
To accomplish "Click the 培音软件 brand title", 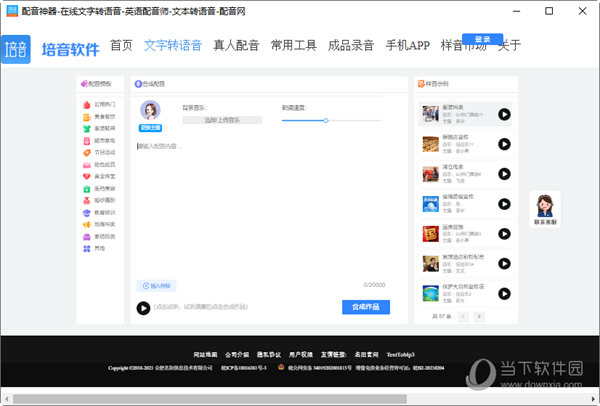I will (x=70, y=50).
